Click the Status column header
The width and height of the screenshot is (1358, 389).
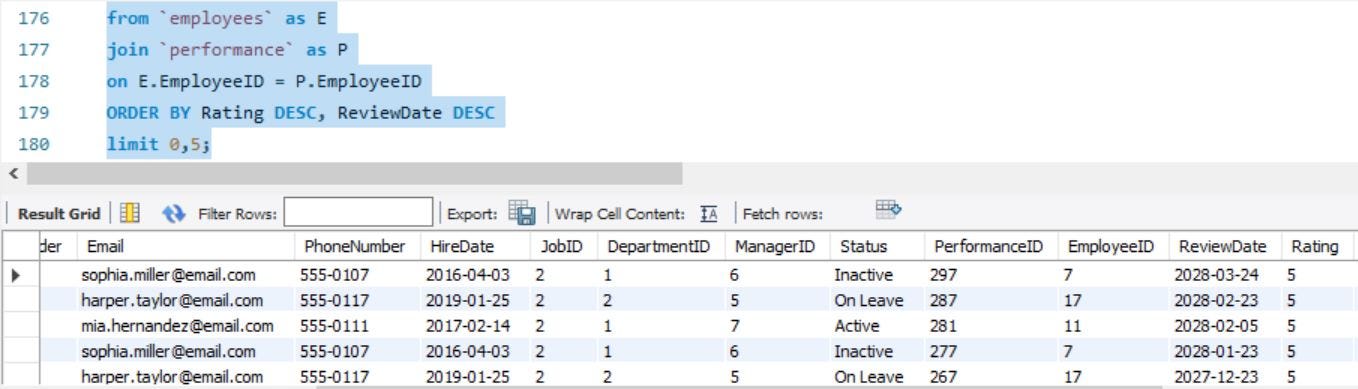(x=877, y=247)
